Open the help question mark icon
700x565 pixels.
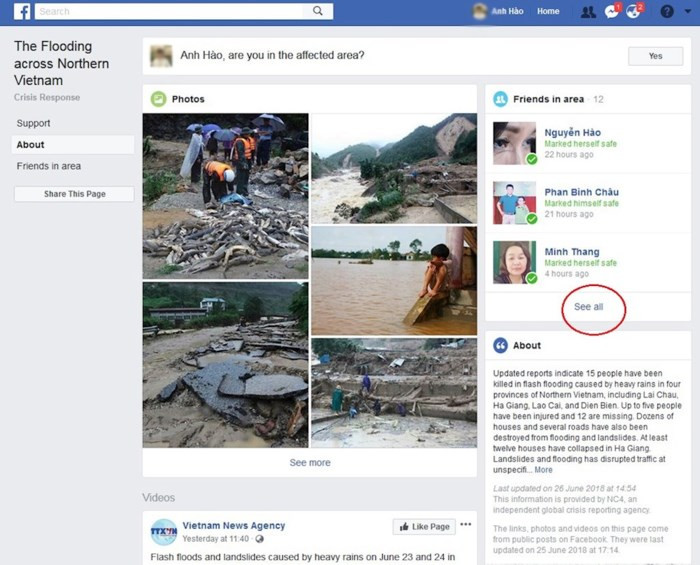[667, 12]
